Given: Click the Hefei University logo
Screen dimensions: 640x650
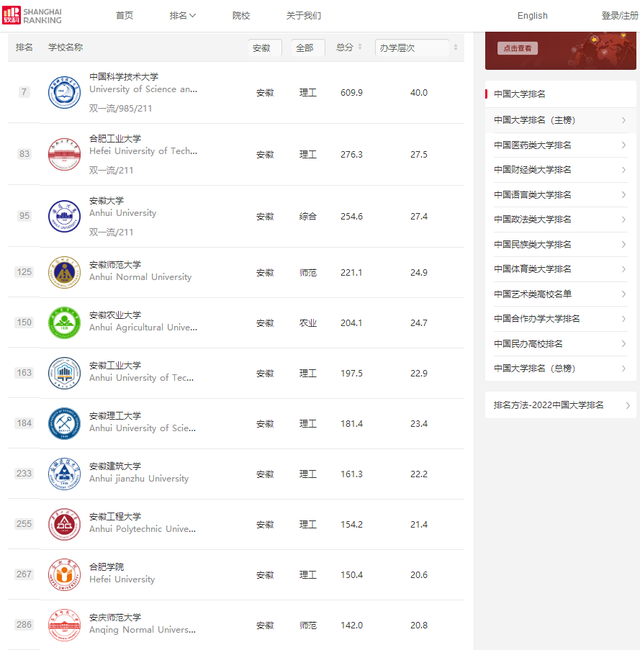Looking at the screenshot, I should [64, 575].
